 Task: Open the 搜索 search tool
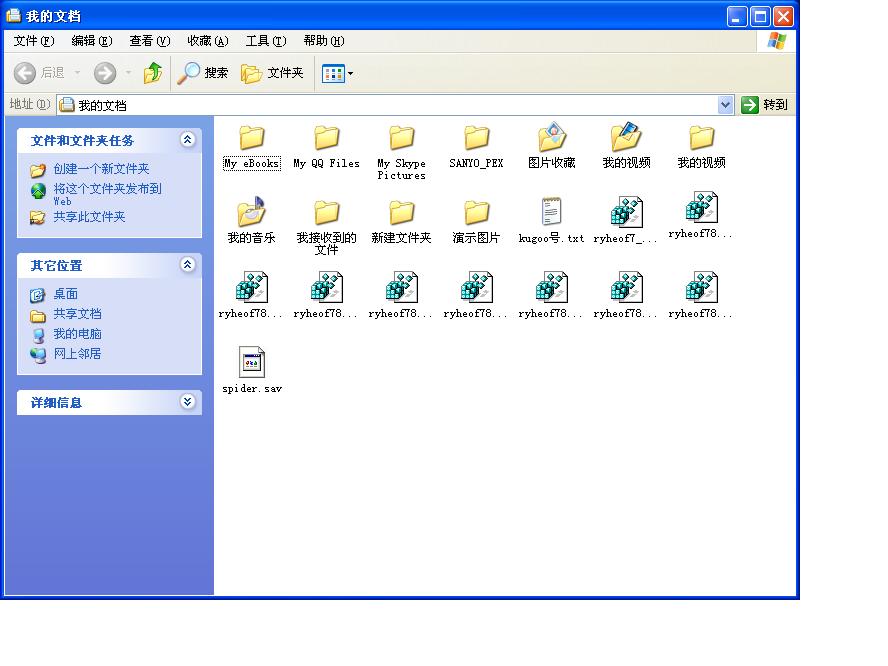[203, 73]
